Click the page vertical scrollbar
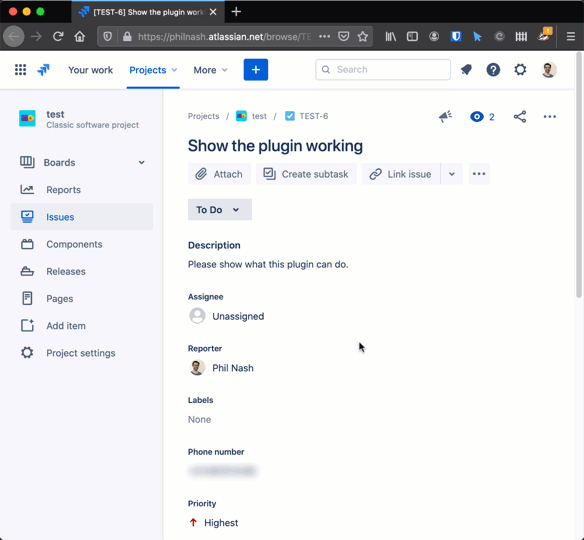 (579, 175)
